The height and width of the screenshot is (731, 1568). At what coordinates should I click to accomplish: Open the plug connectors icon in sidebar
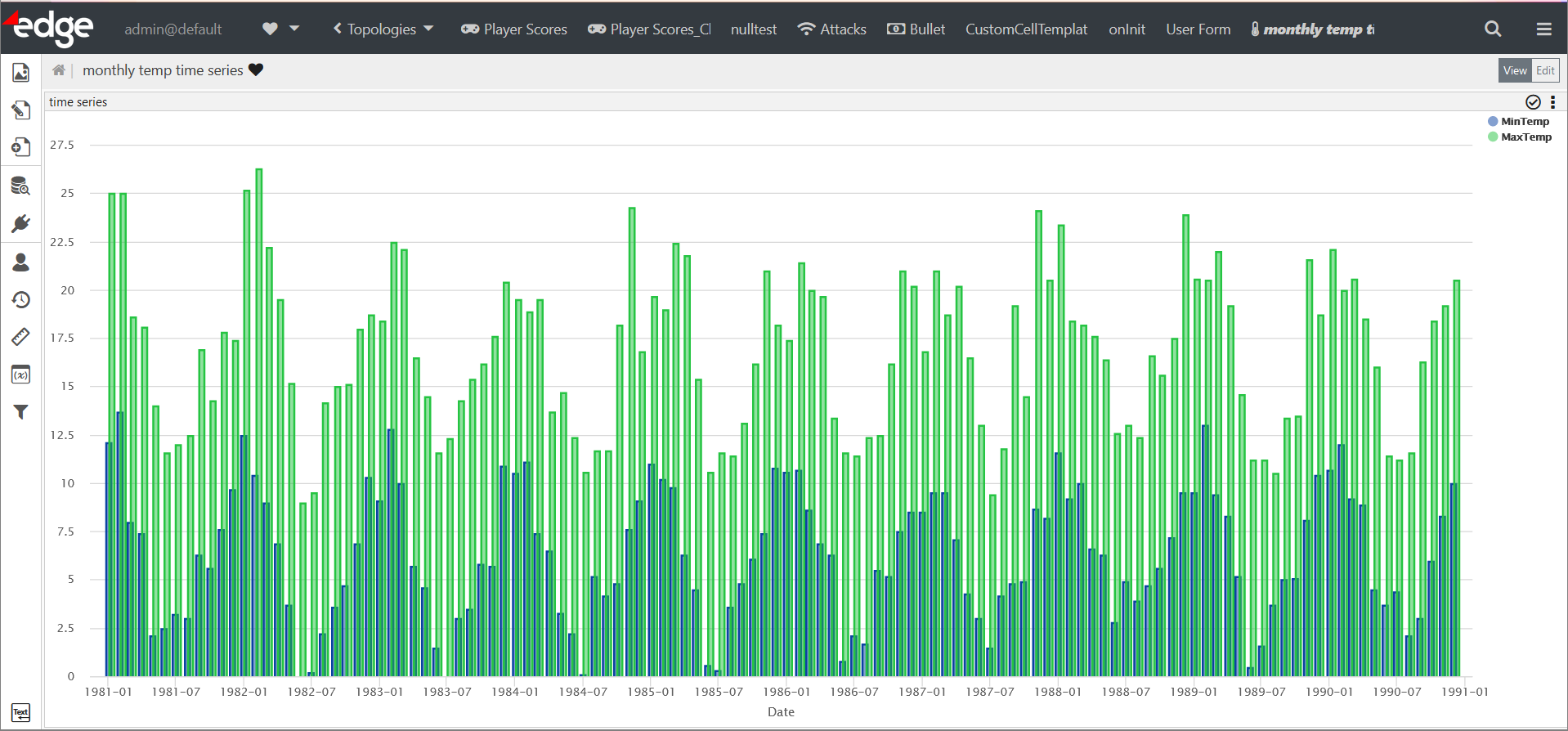tap(21, 224)
